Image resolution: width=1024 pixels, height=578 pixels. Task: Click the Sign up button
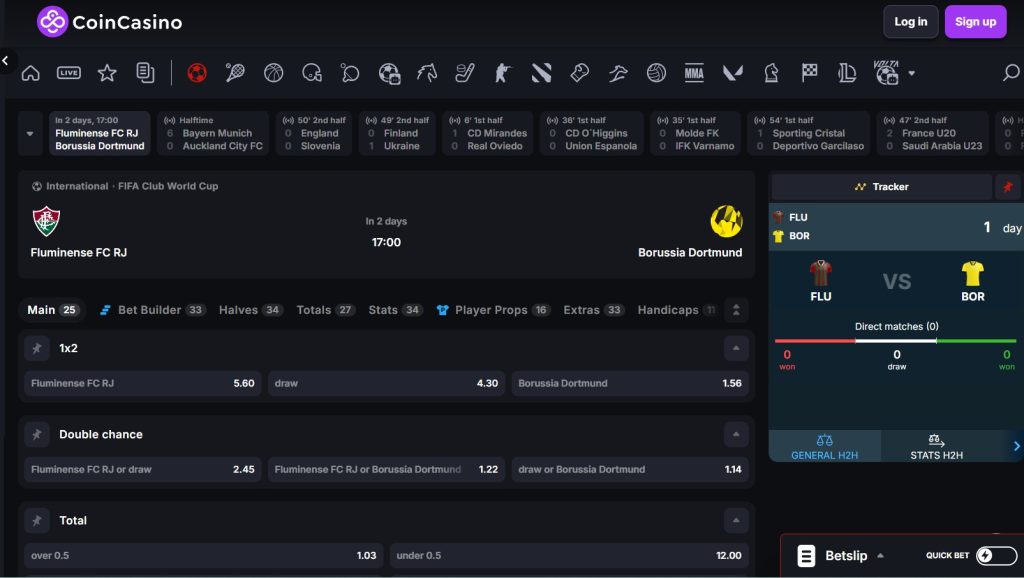pos(975,22)
